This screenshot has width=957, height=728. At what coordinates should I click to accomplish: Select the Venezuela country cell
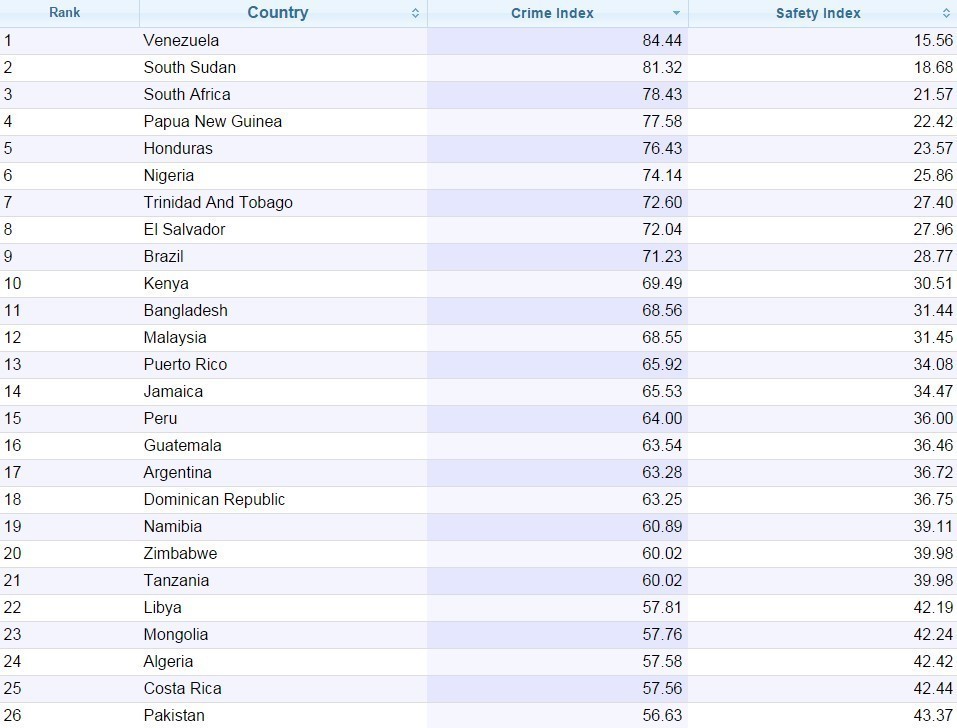181,41
